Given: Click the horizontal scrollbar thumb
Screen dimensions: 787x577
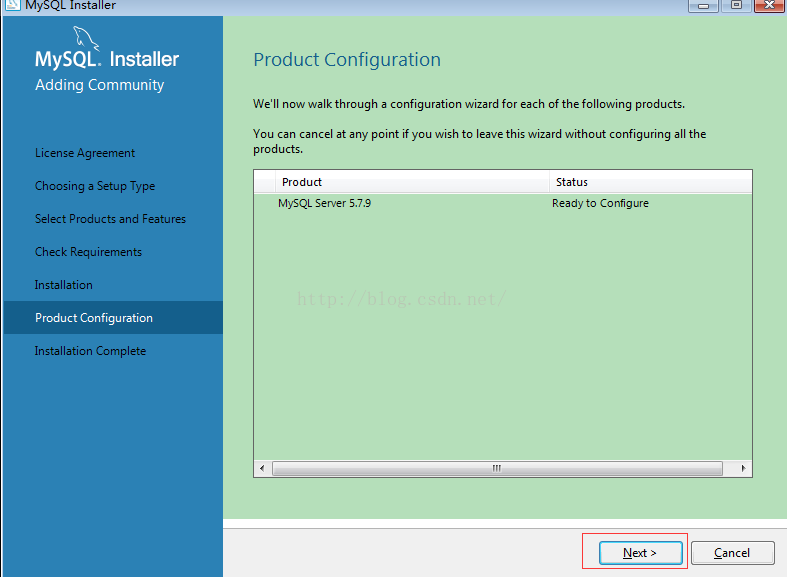Looking at the screenshot, I should tap(497, 468).
